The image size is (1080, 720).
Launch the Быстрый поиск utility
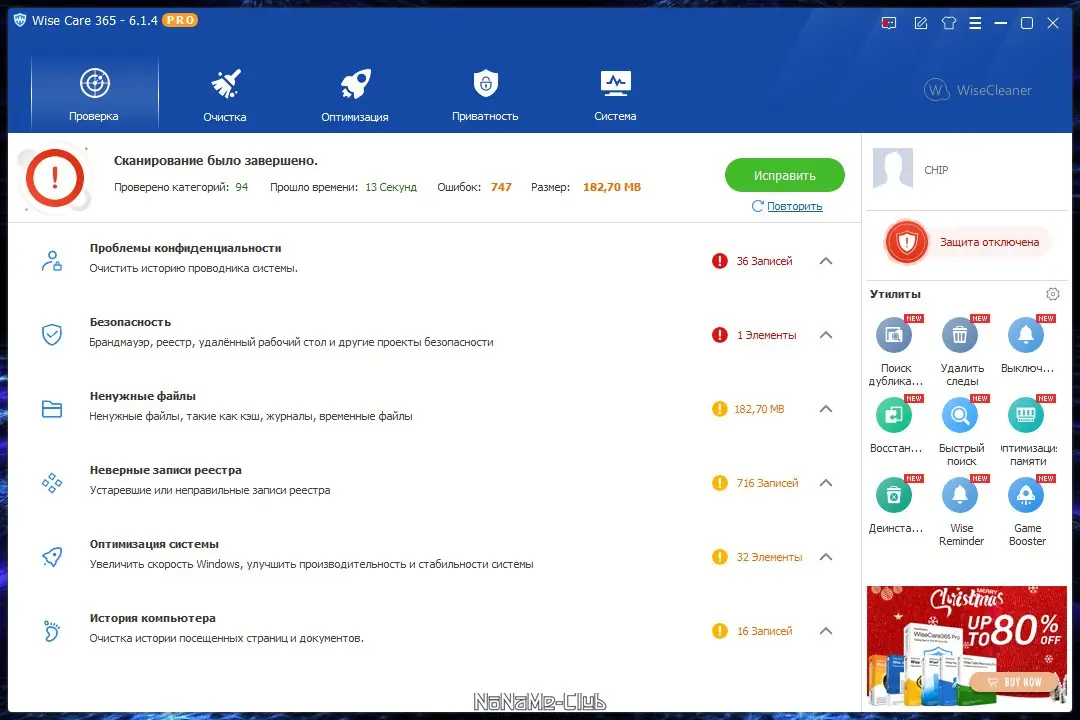960,415
